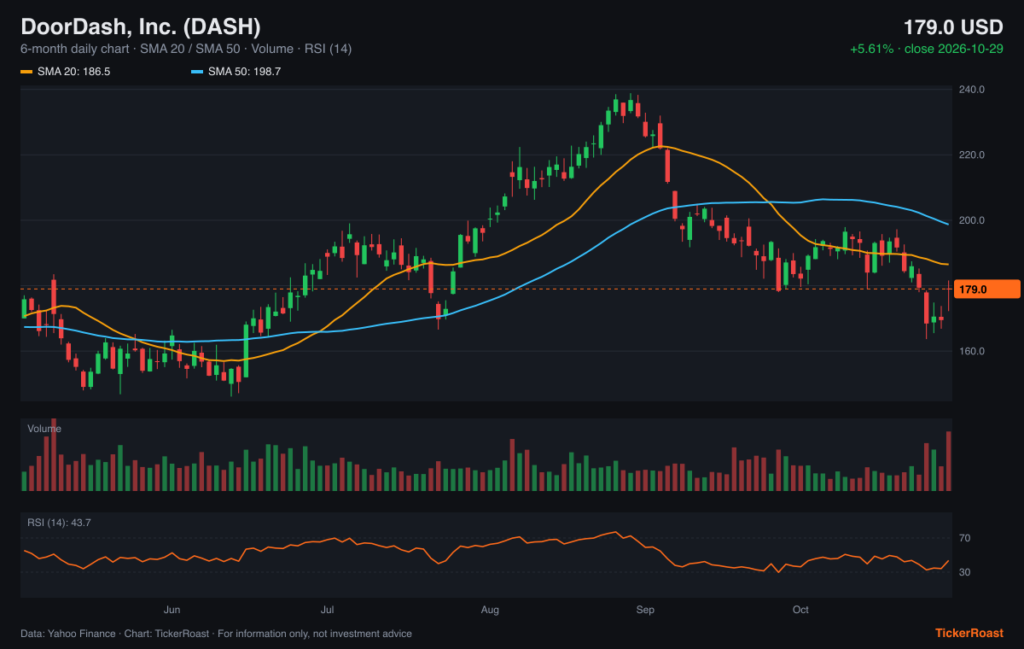Select the SMA 50: 198.7 legend label
This screenshot has width=1024, height=649.
pyautogui.click(x=244, y=72)
